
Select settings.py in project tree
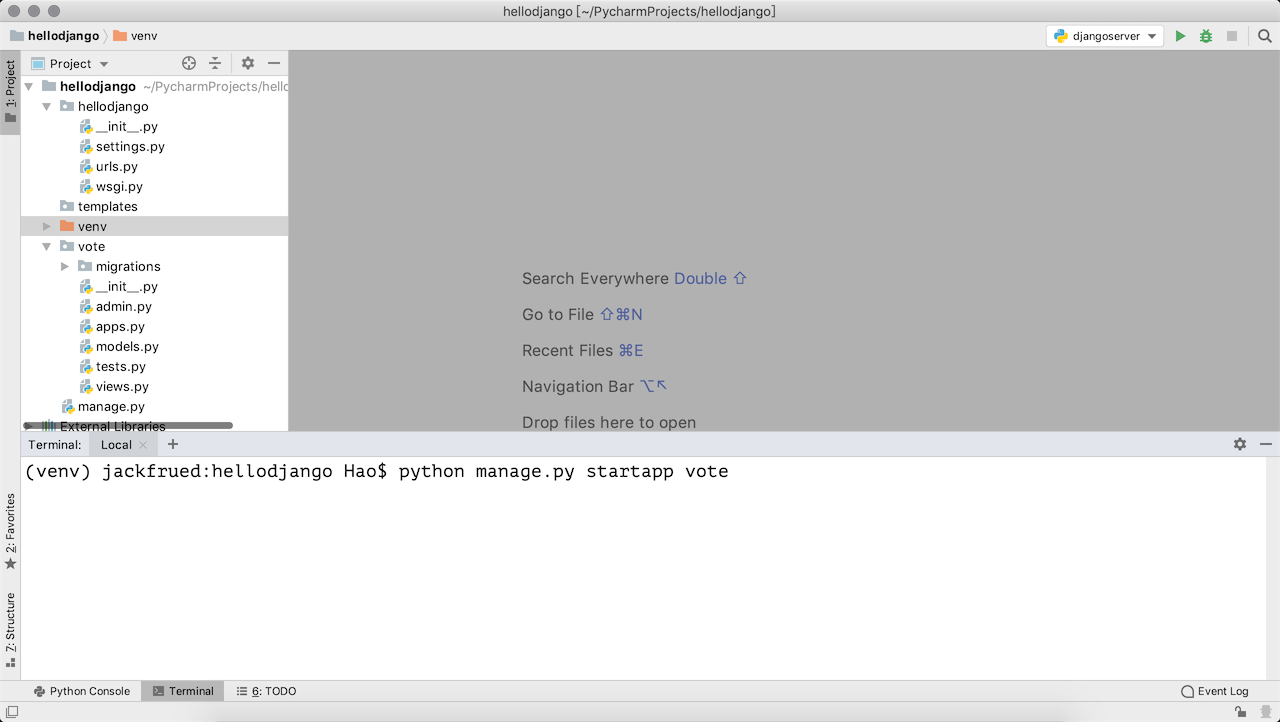click(x=130, y=146)
